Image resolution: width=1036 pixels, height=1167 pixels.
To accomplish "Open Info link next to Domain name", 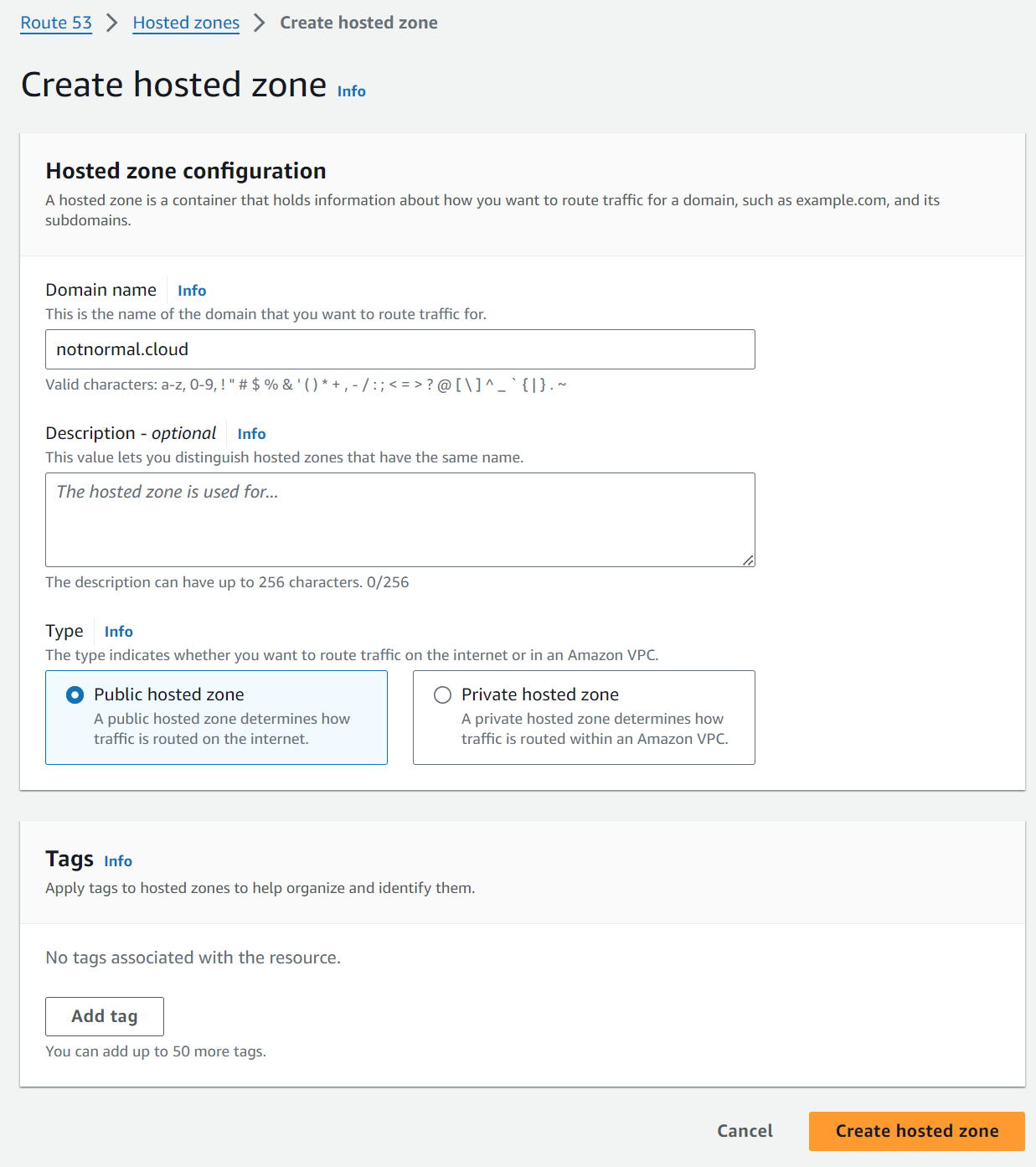I will [192, 291].
